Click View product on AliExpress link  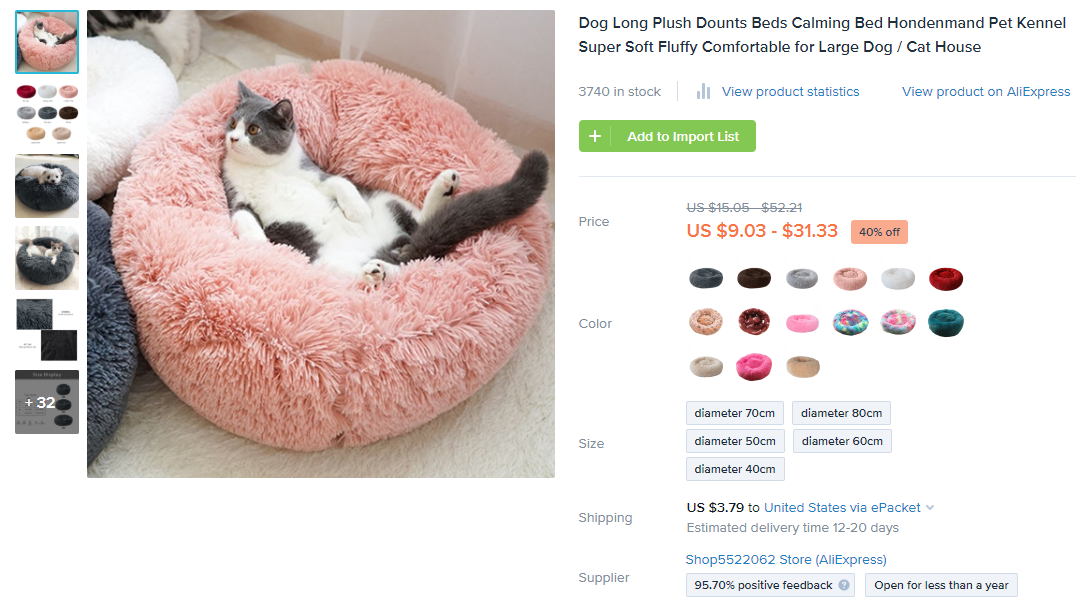(986, 91)
